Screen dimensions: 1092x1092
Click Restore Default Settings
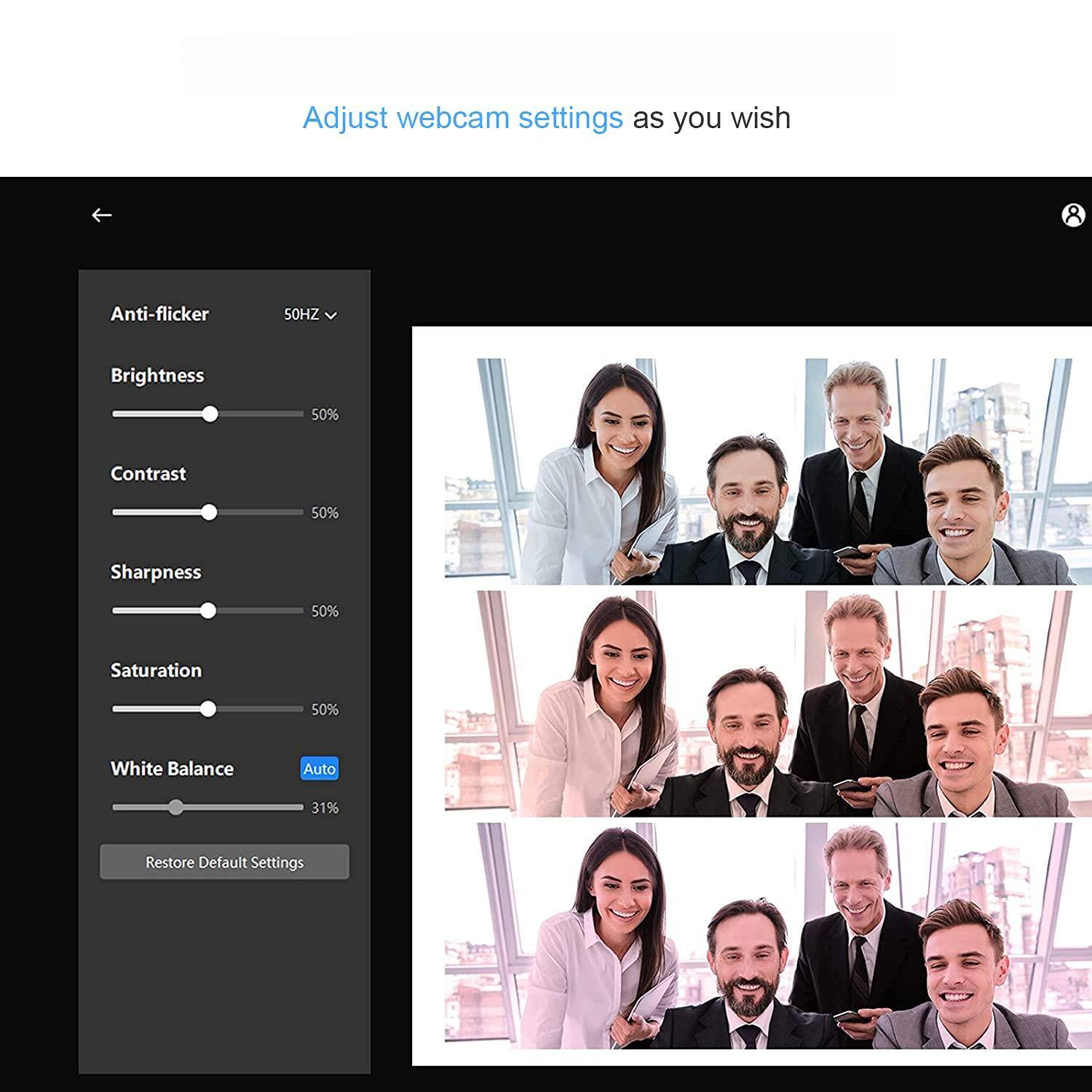click(223, 862)
